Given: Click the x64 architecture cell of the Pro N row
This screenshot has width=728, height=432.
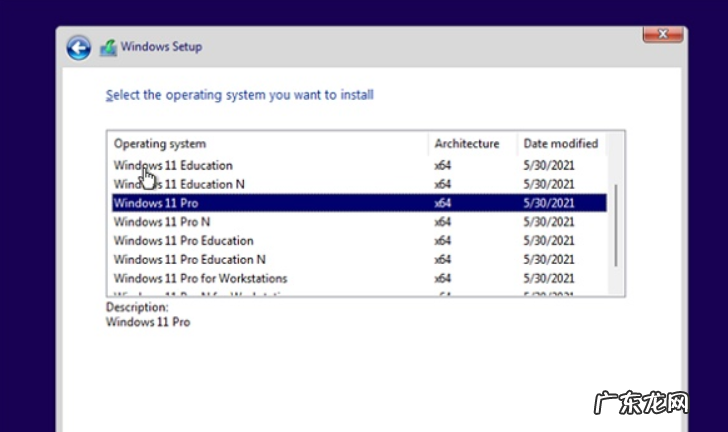Looking at the screenshot, I should (x=442, y=222).
